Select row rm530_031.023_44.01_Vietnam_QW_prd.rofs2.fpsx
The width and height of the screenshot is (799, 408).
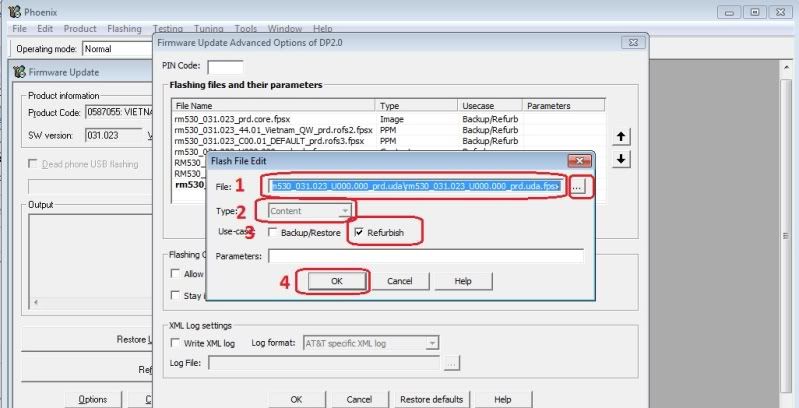tap(388, 130)
